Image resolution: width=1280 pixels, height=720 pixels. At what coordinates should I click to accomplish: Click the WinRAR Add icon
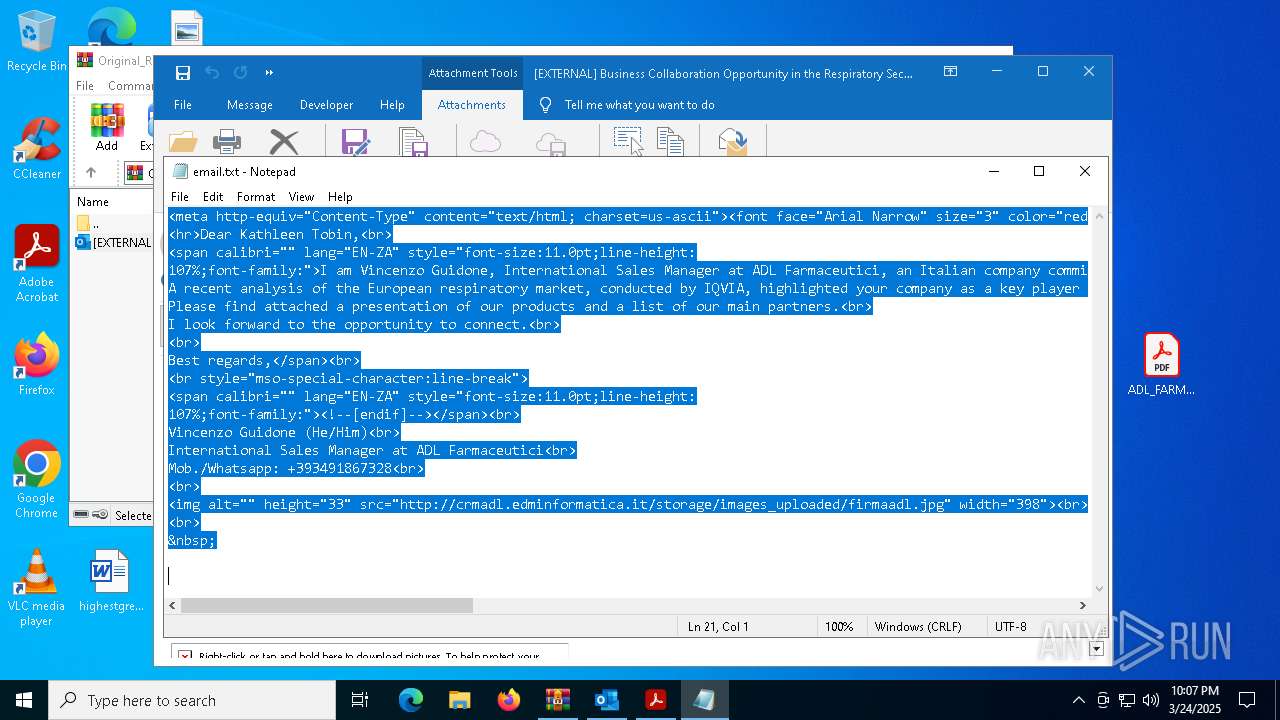(x=107, y=127)
